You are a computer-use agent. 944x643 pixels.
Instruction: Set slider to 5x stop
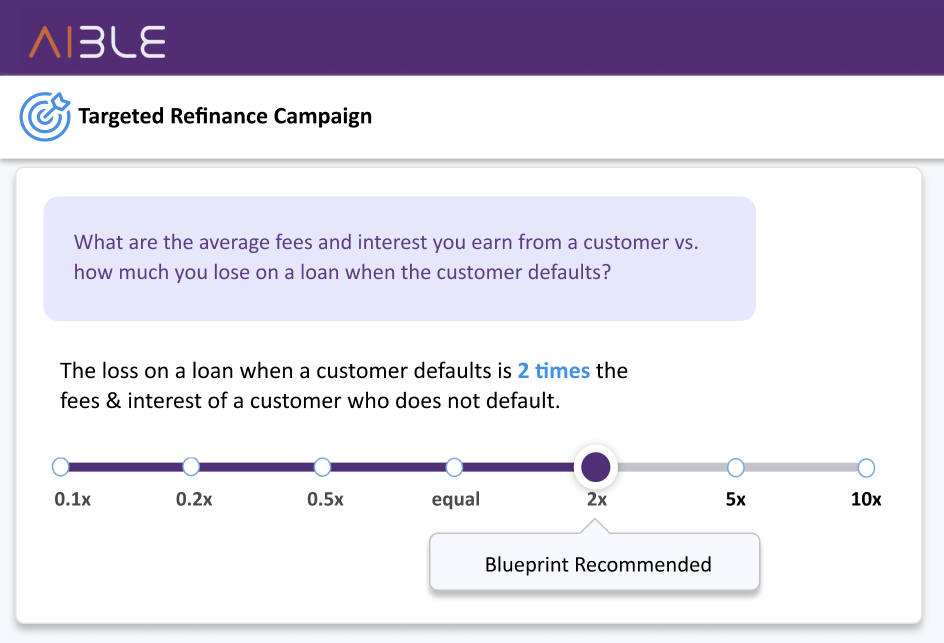(x=735, y=467)
